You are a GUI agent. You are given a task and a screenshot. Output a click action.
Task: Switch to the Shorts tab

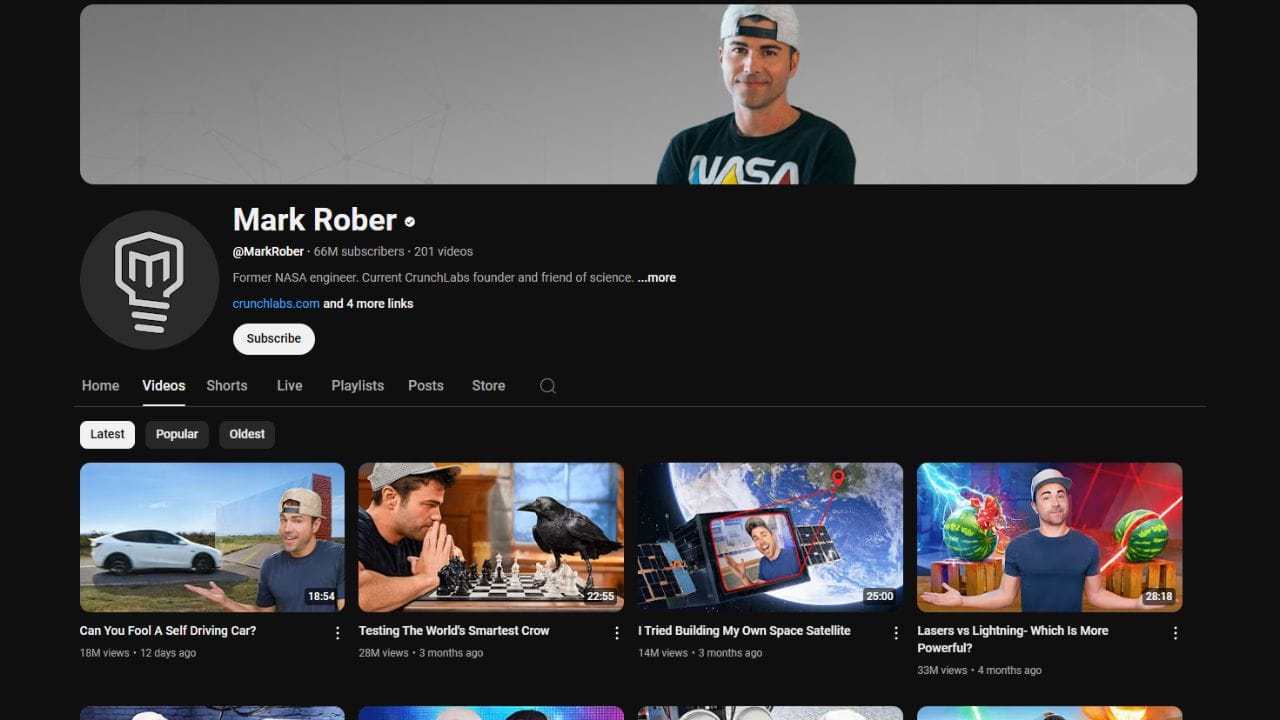coord(227,386)
